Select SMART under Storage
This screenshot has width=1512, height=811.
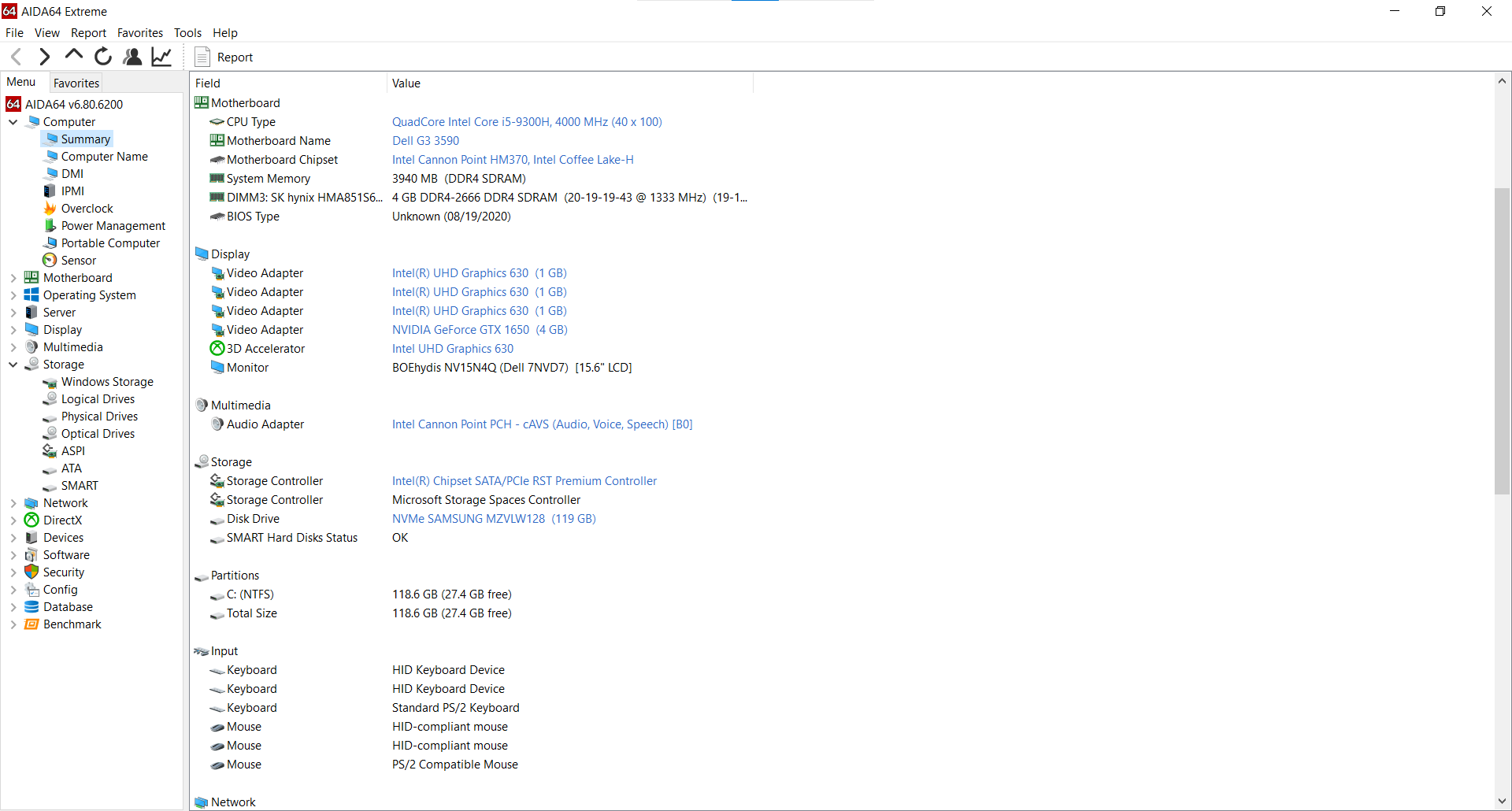pyautogui.click(x=80, y=486)
